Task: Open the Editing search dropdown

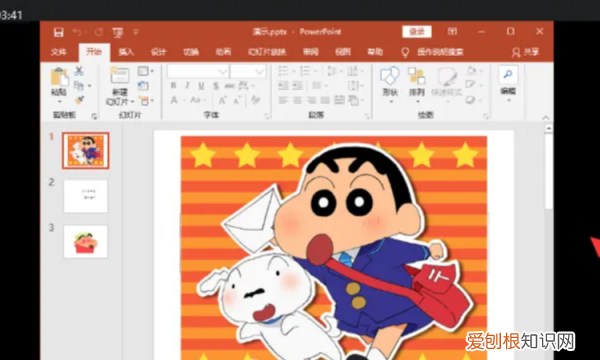Action: [x=508, y=84]
